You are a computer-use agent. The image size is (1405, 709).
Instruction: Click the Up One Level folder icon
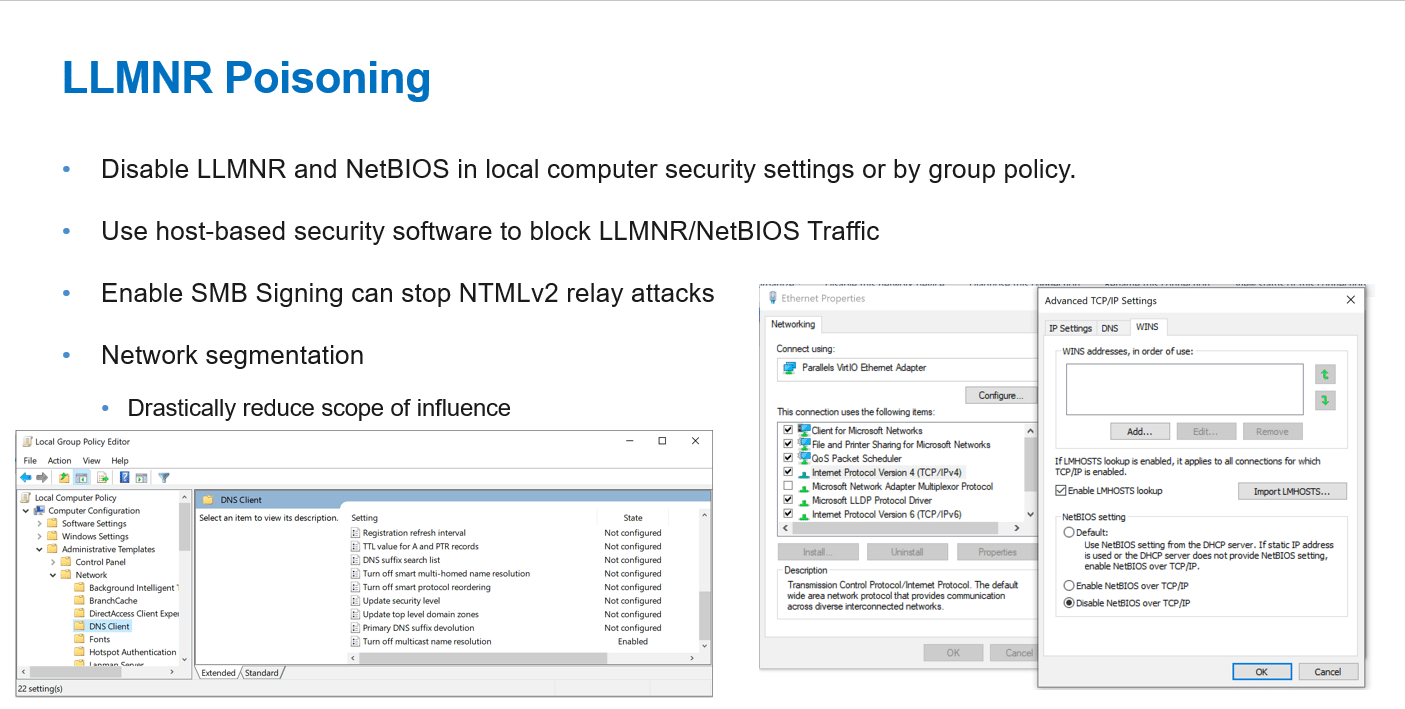point(64,478)
